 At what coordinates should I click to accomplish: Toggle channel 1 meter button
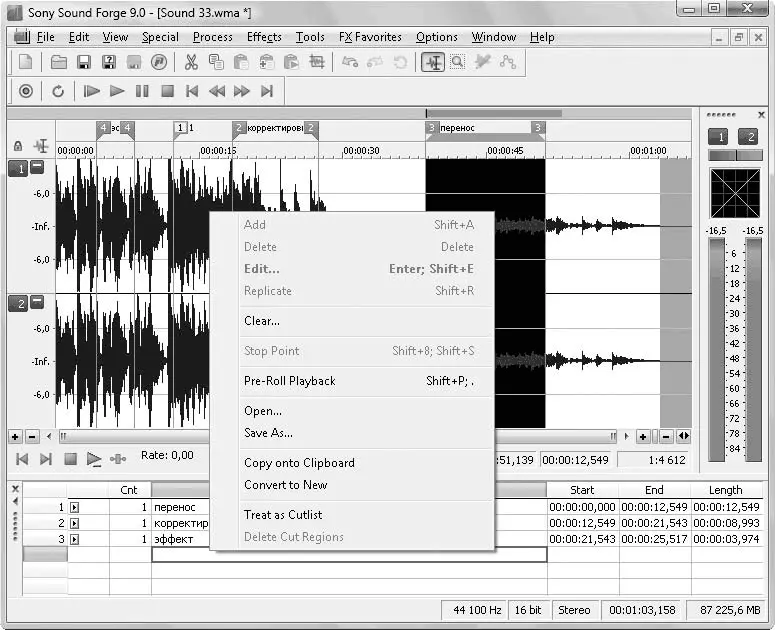(717, 137)
